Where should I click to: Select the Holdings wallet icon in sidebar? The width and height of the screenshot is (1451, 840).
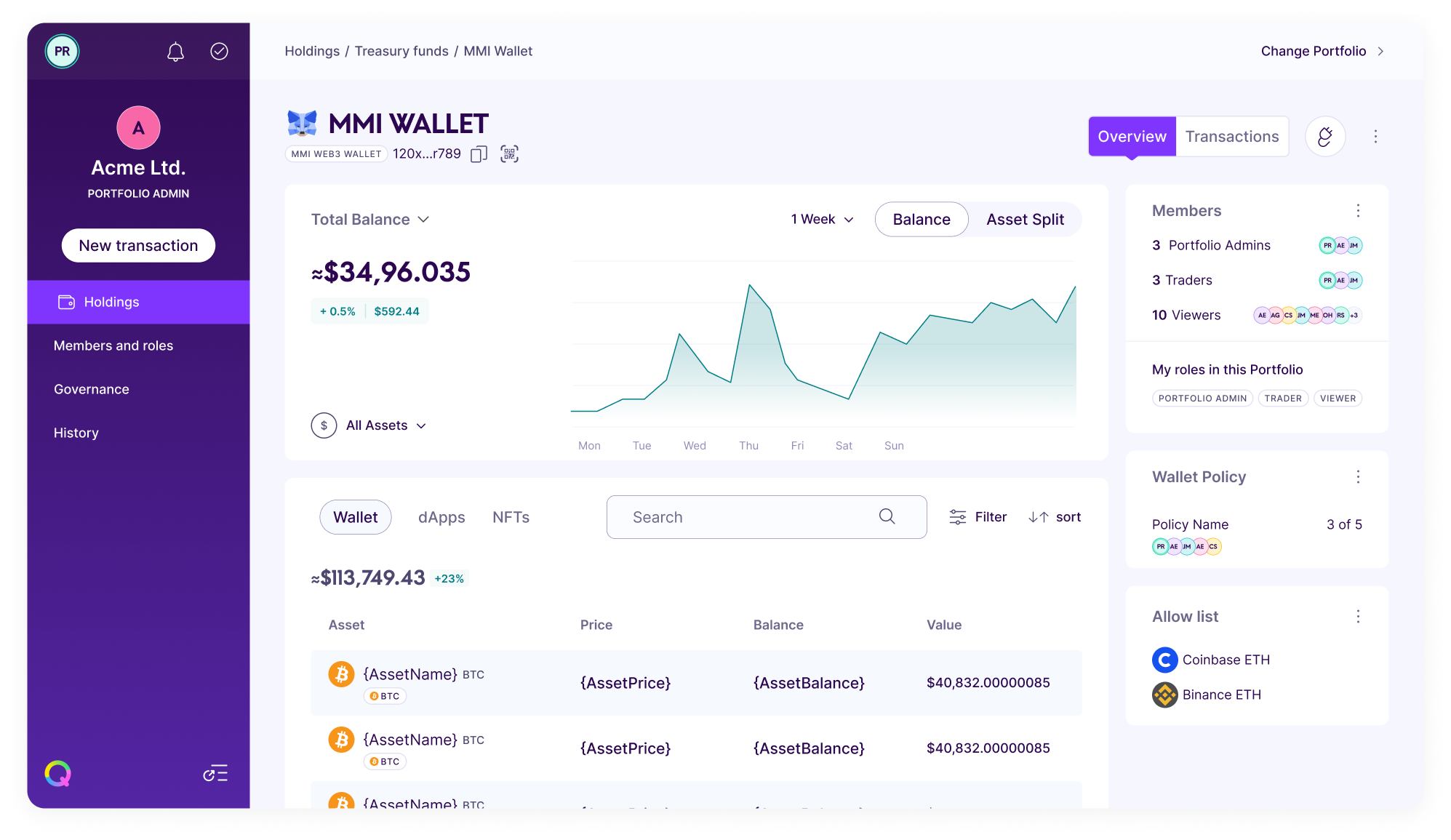(x=66, y=302)
